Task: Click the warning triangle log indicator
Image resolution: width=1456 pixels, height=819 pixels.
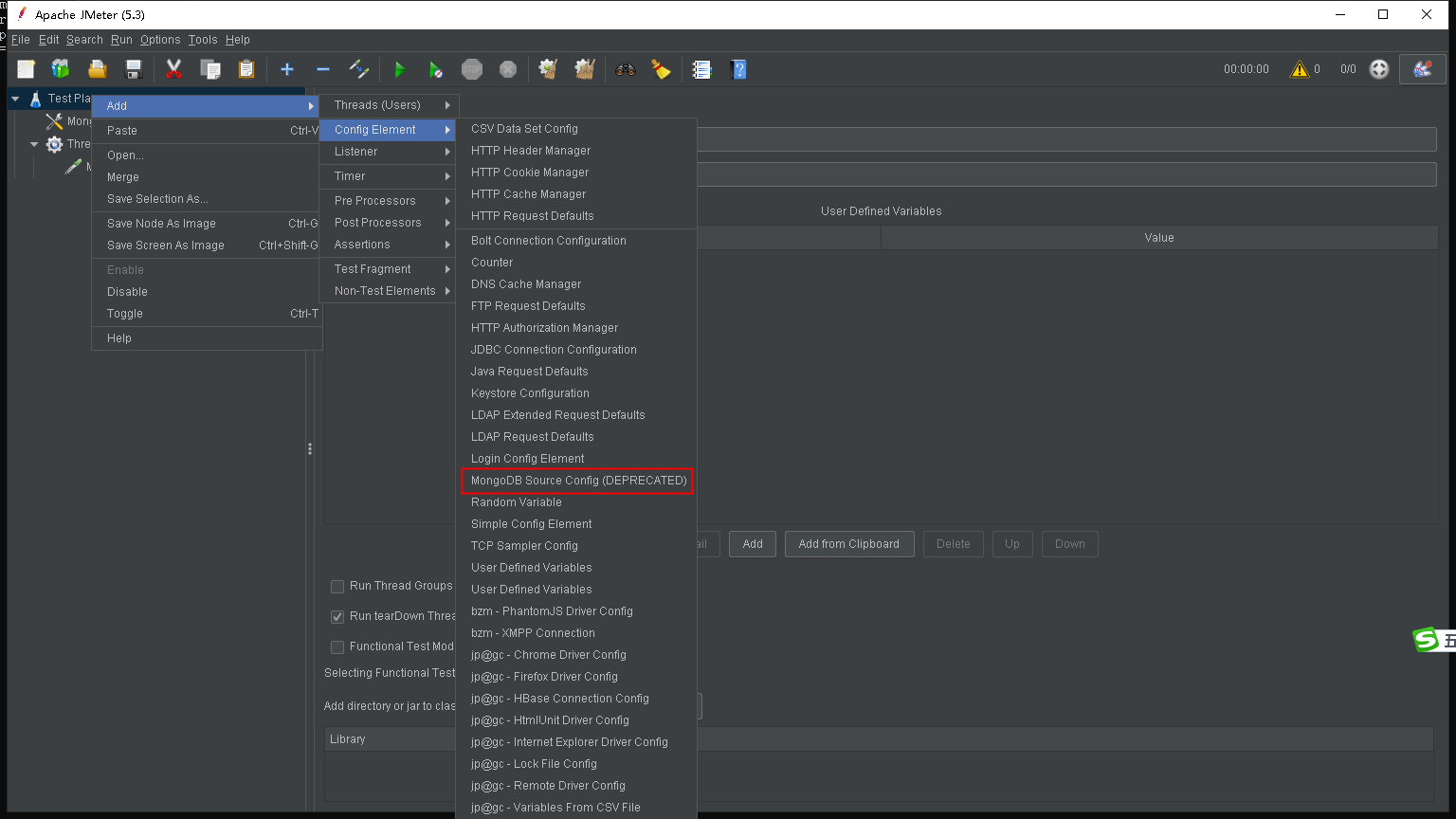Action: tap(1299, 69)
